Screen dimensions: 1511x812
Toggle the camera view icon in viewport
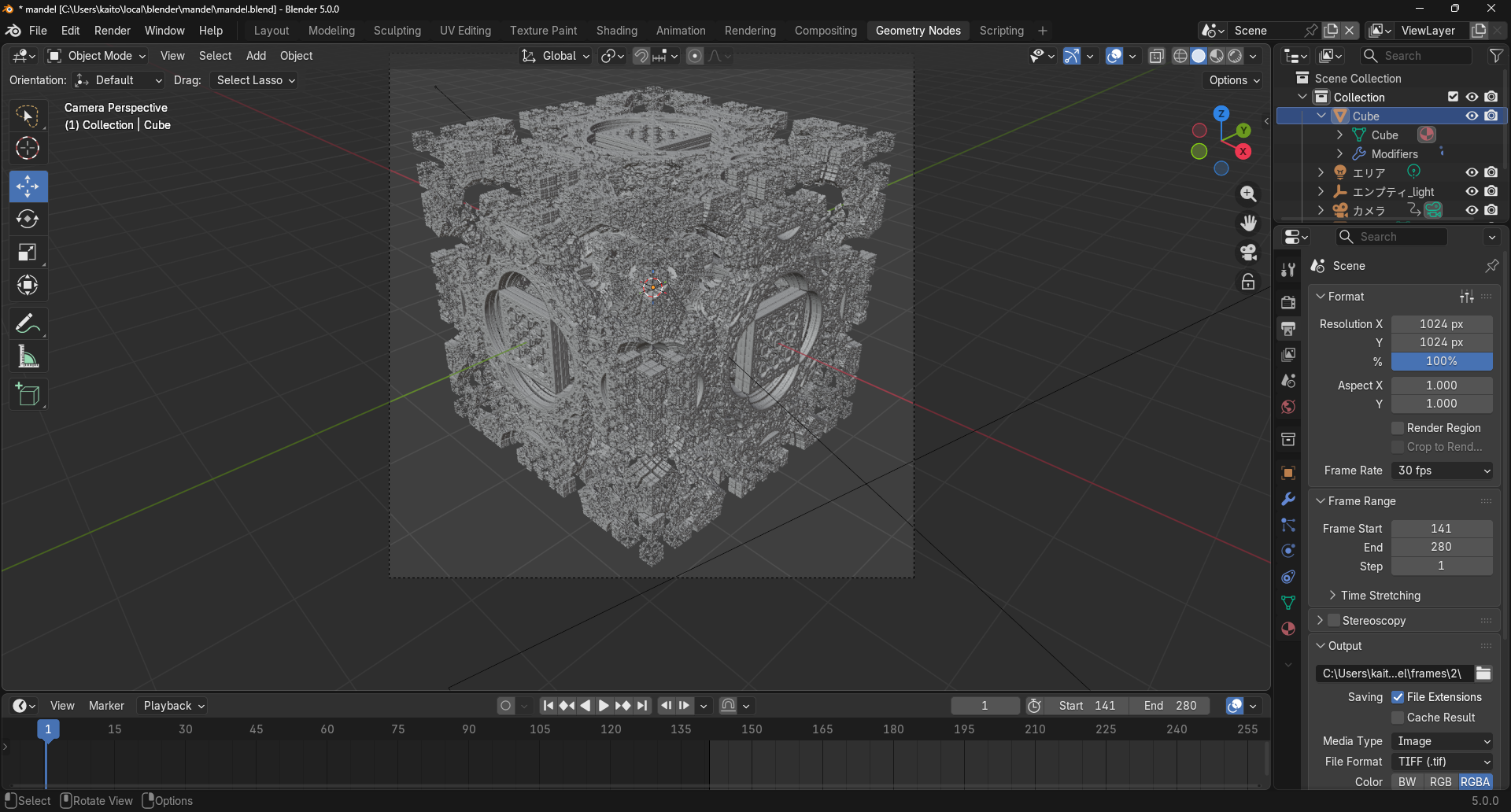point(1248,253)
